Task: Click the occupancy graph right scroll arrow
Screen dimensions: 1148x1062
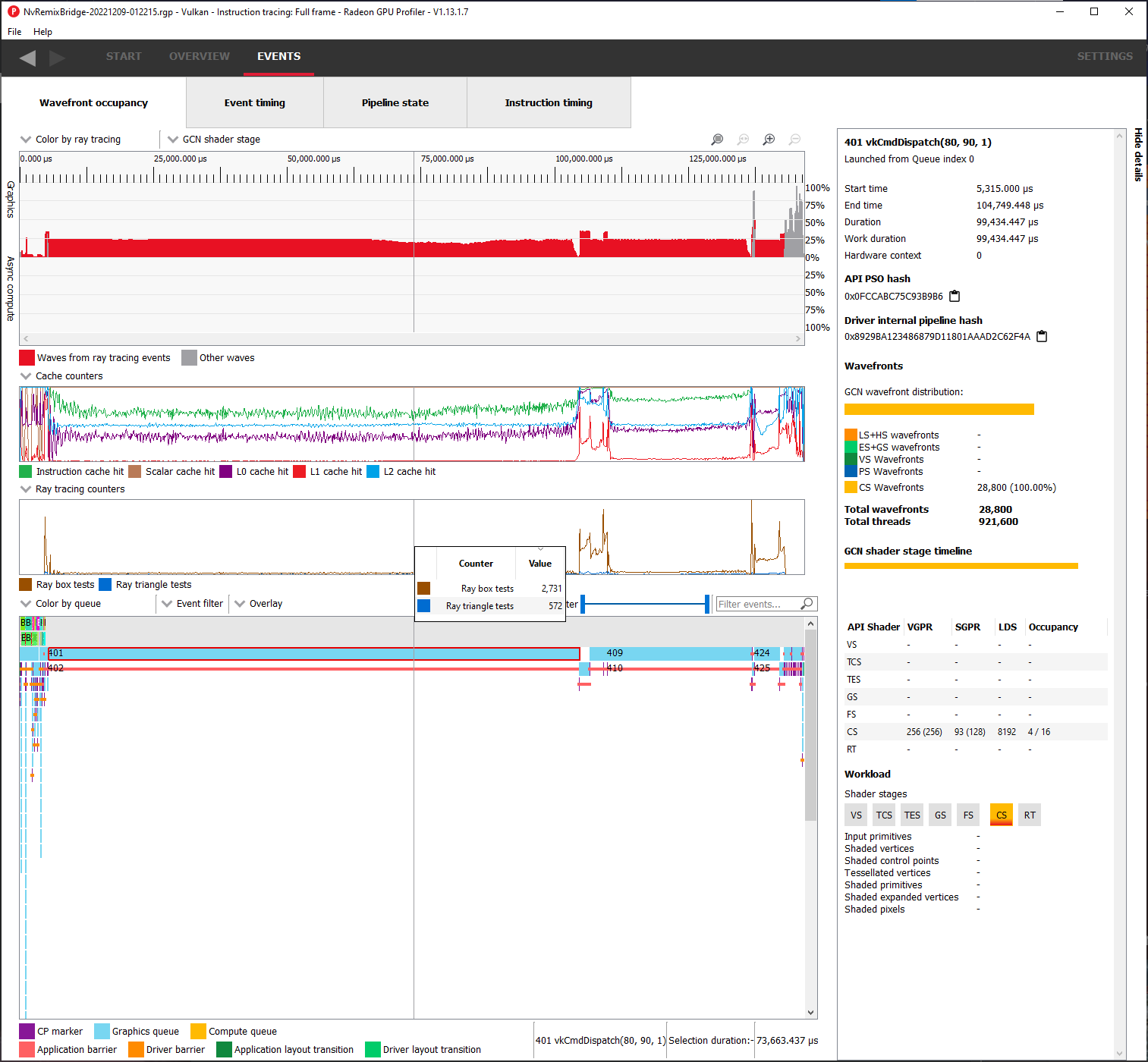Action: pos(798,339)
